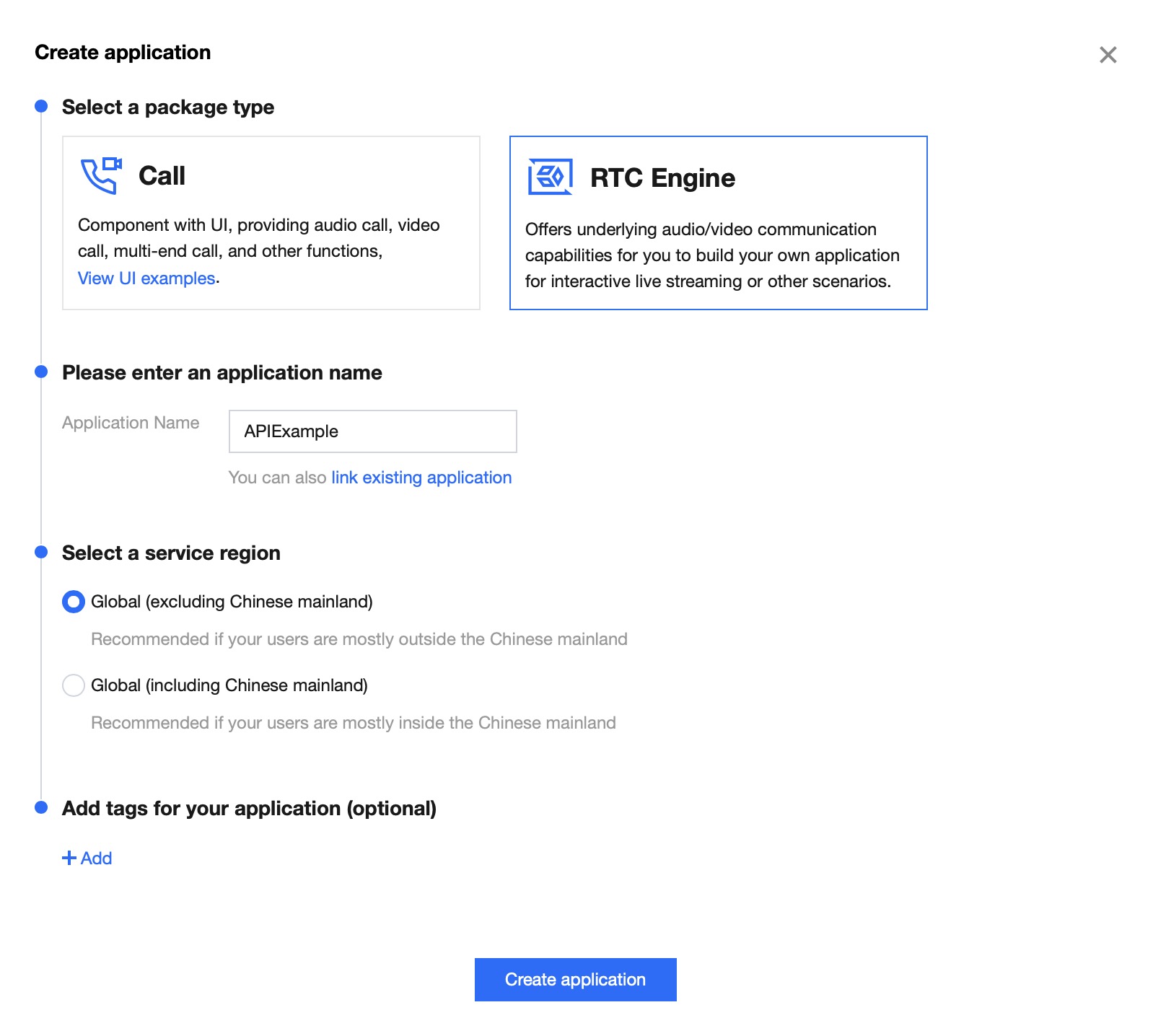Click the RTC Engine package icon
Screen dimensions: 1153x1036
[x=550, y=177]
